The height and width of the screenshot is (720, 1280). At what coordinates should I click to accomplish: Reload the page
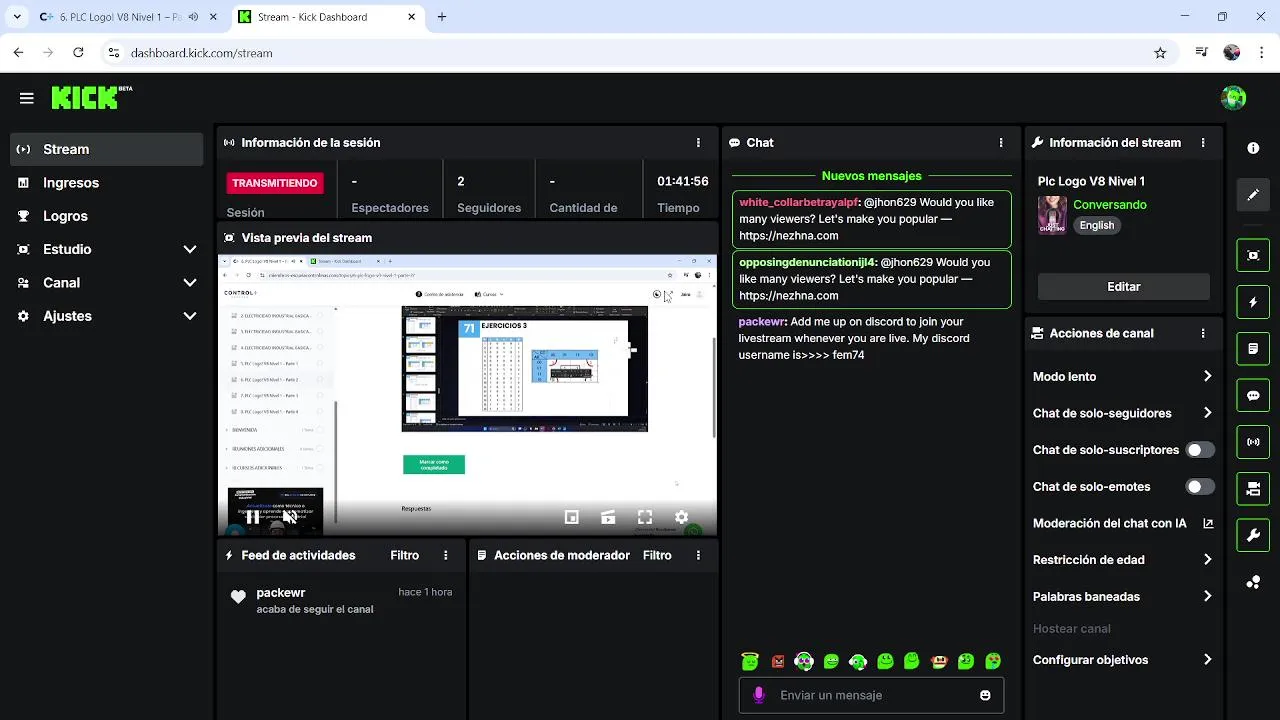click(78, 53)
